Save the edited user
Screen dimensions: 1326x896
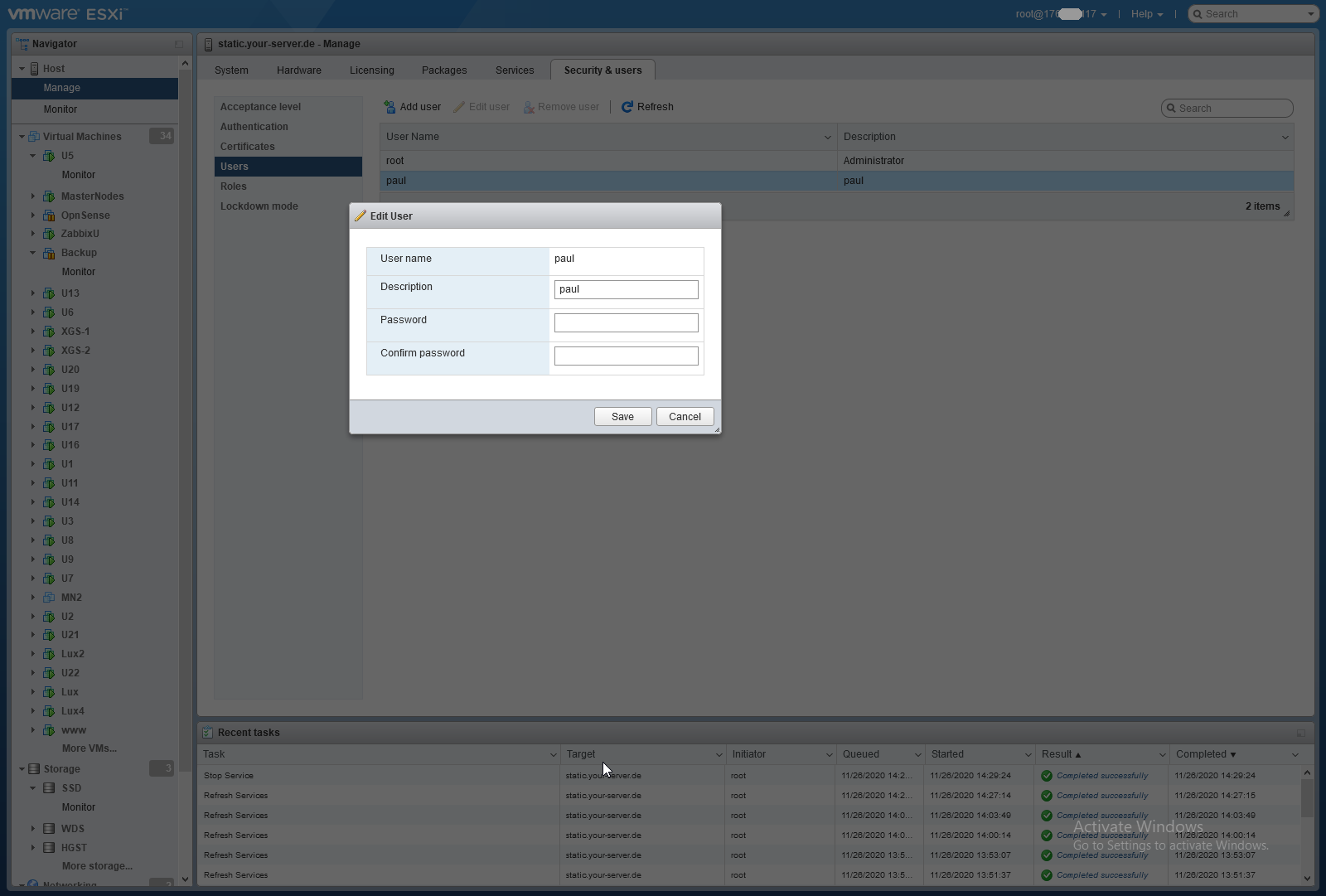click(x=622, y=417)
